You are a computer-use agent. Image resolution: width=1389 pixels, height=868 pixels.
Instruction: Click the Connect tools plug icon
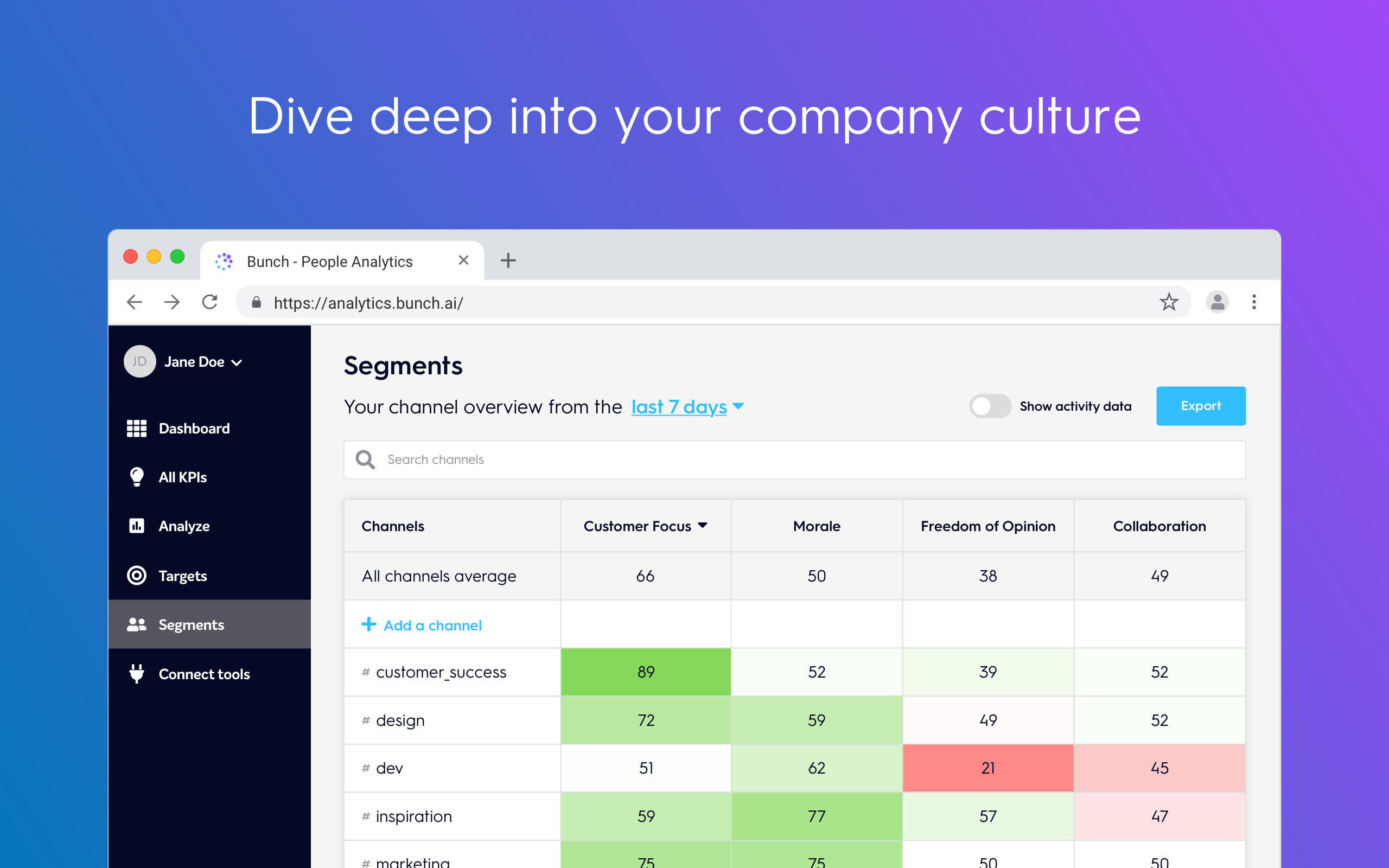137,673
